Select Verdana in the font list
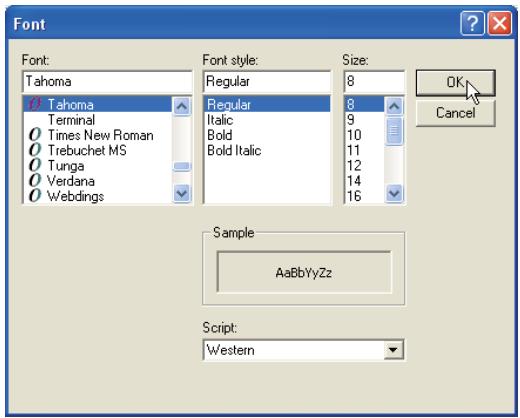Image resolution: width=520 pixels, height=418 pixels. pos(98,181)
